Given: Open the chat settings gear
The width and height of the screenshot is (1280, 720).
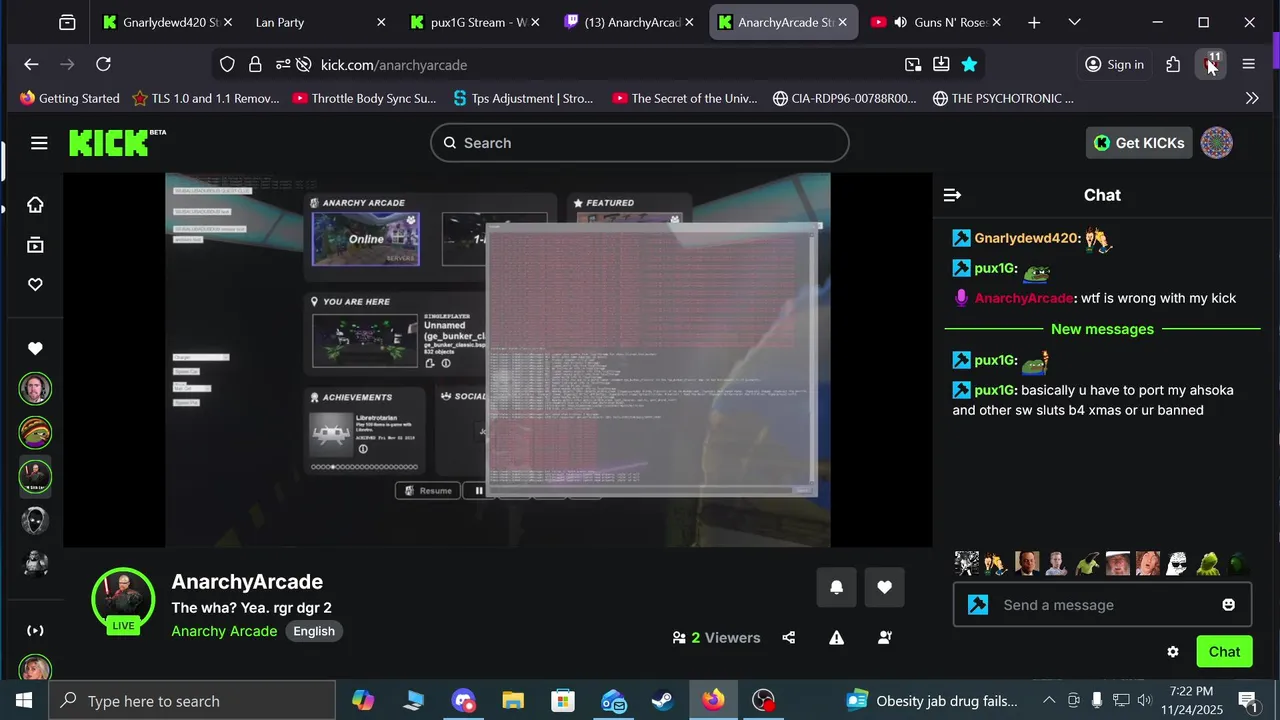Looking at the screenshot, I should tap(1173, 652).
